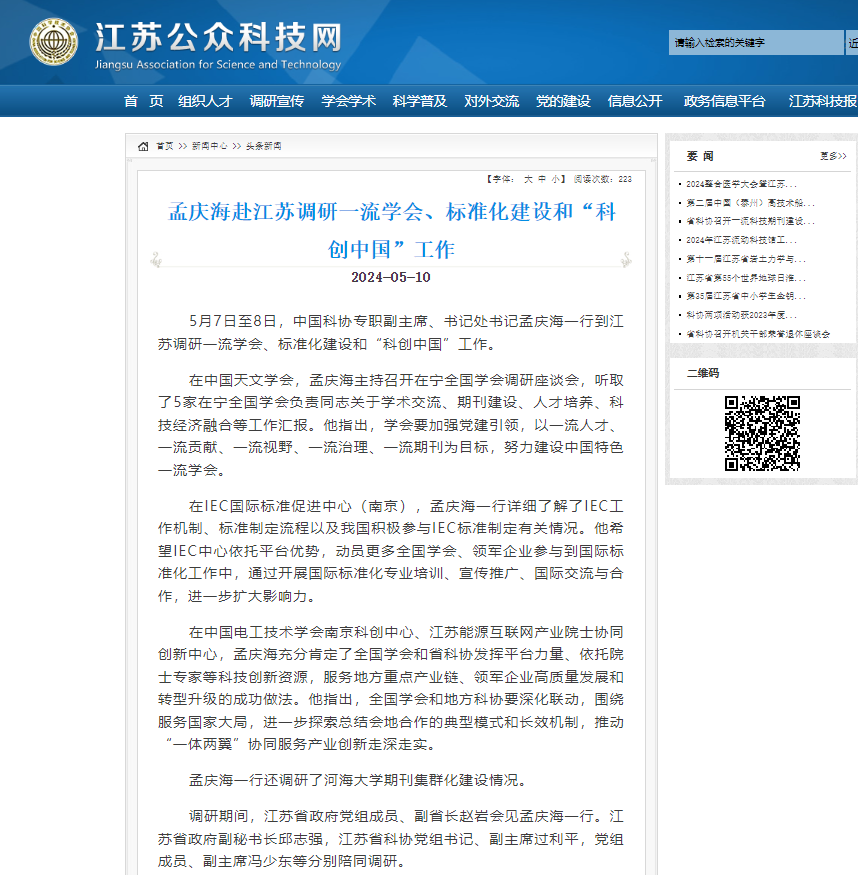Set font size to 大 (large)
This screenshot has height=875, width=858.
coord(528,180)
